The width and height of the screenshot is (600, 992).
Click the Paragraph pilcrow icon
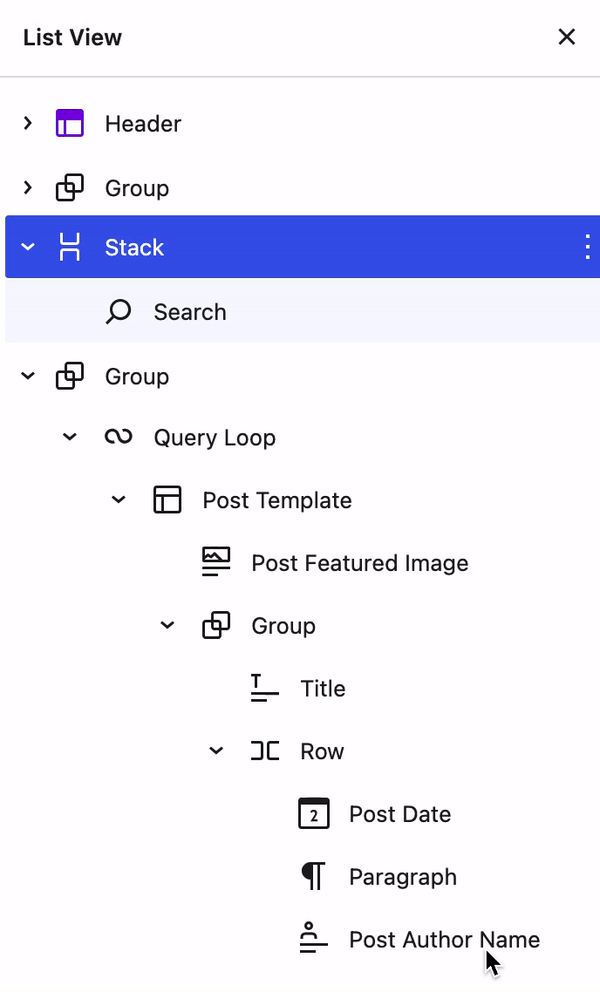point(313,877)
